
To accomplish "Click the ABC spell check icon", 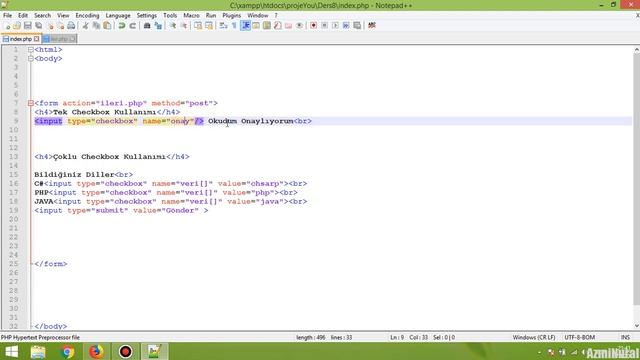I will click(372, 26).
